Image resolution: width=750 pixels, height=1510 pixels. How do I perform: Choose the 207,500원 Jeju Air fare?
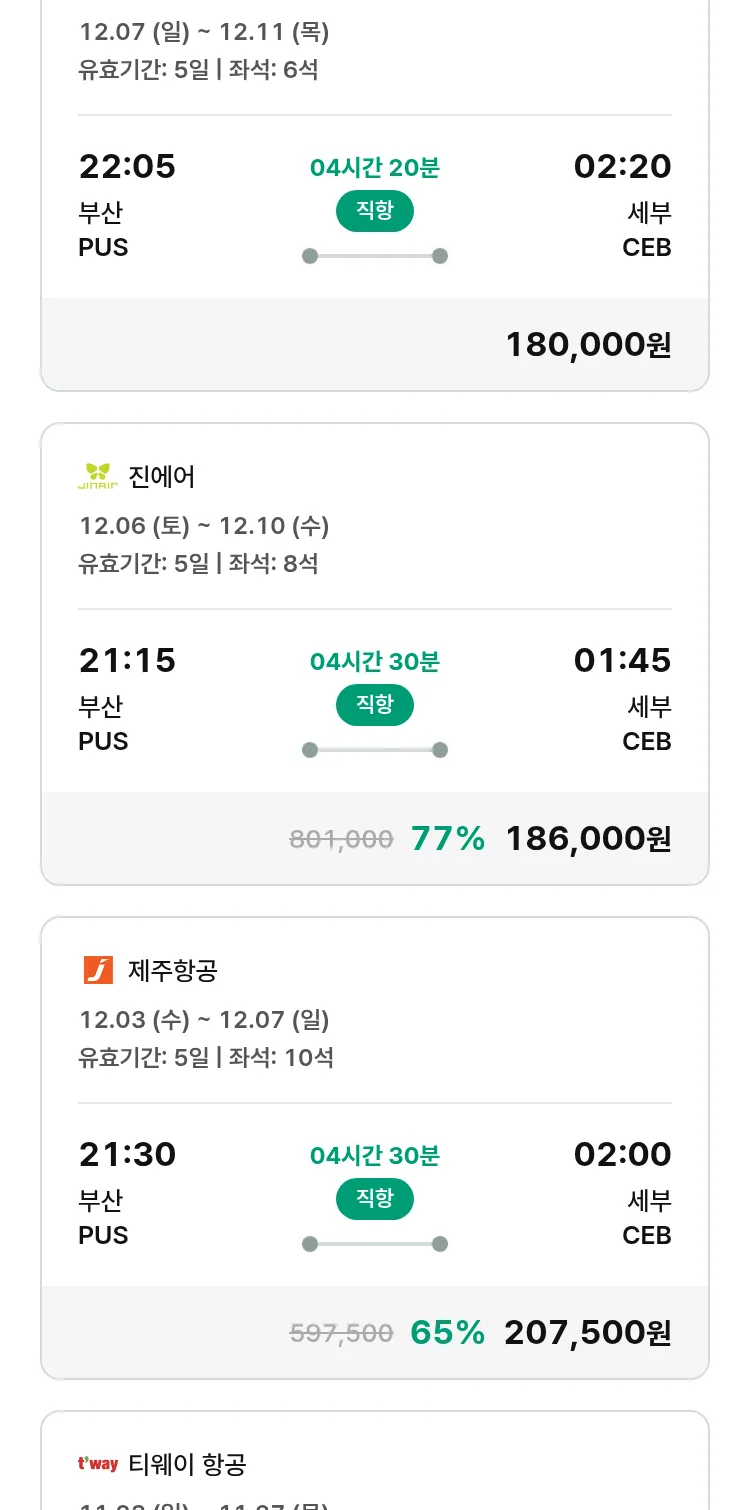(588, 1333)
